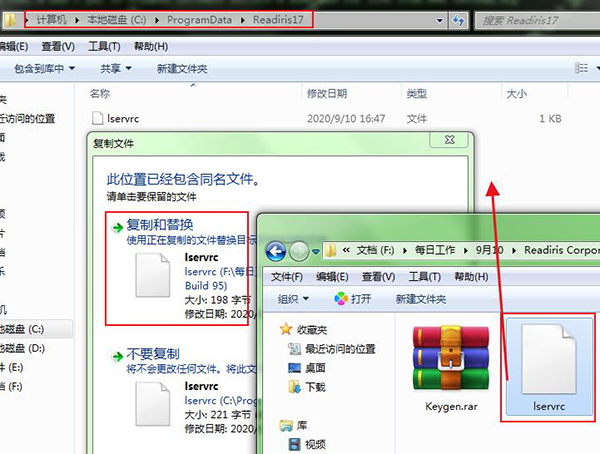Open the 查看(V) menu in the Readiris17 window
600x454 pixels.
[x=58, y=46]
